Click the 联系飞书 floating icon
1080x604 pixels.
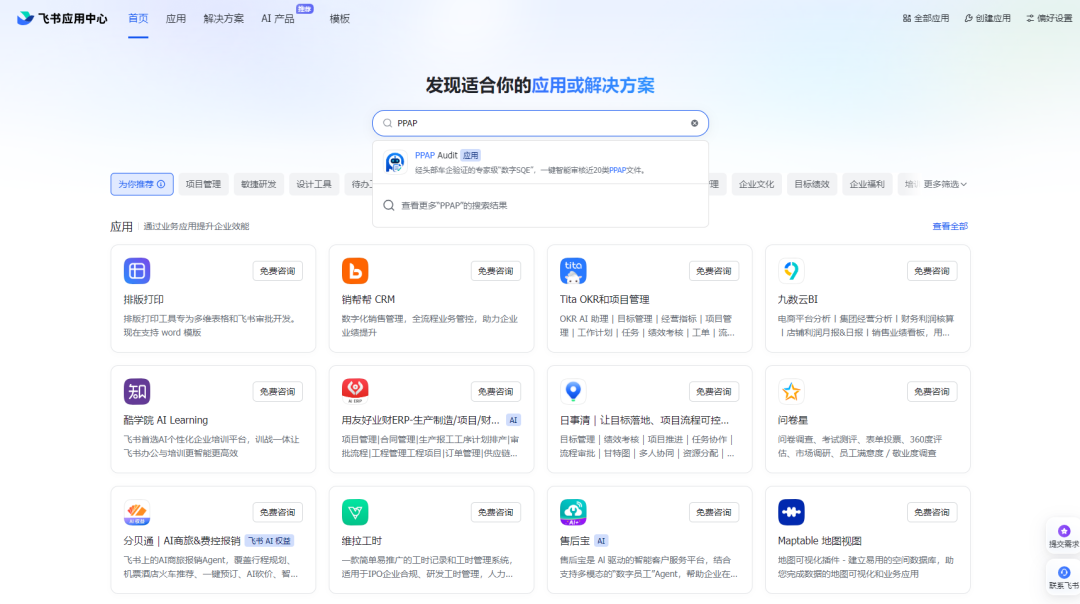1064,572
